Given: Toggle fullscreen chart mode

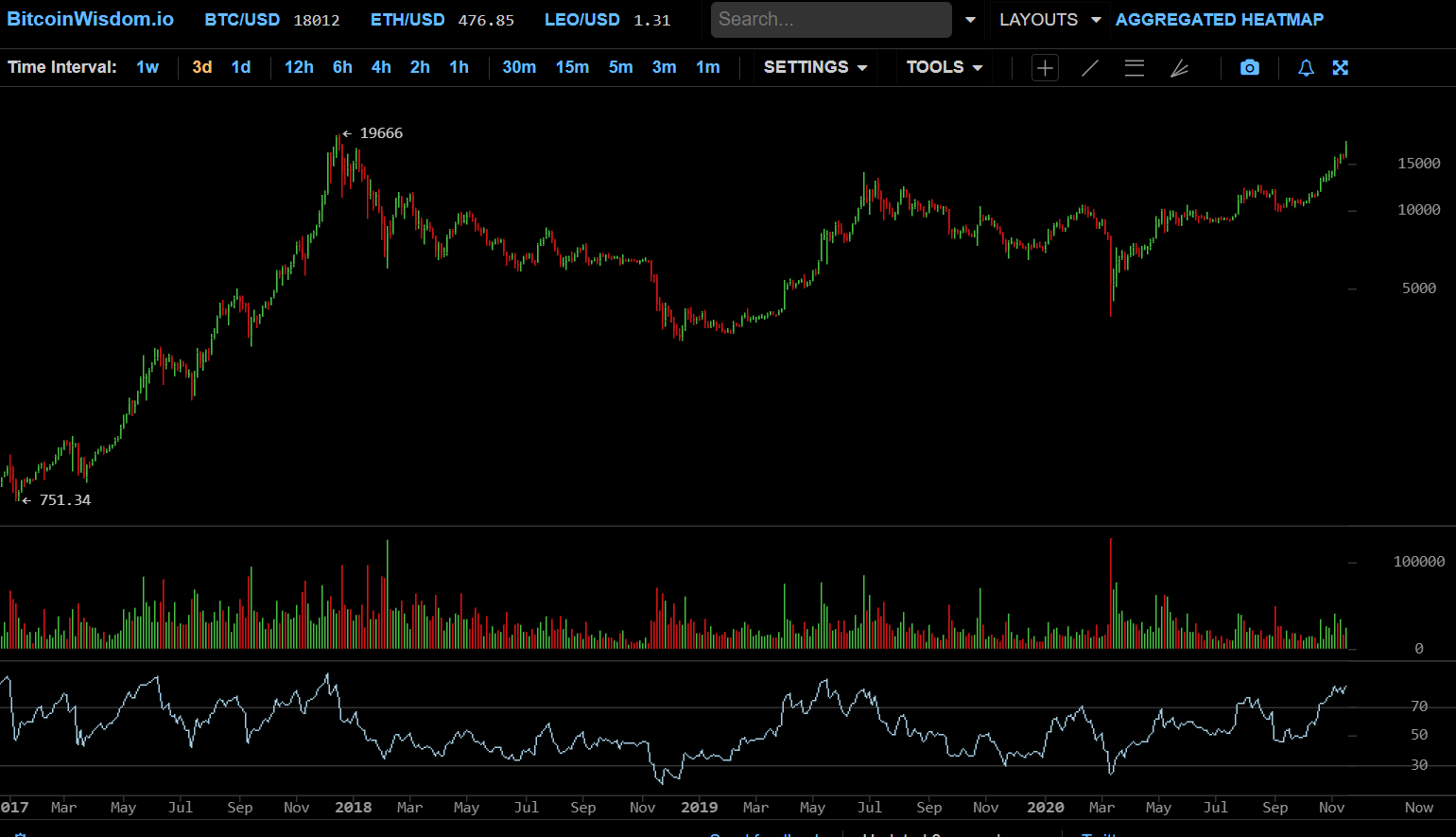Looking at the screenshot, I should [1341, 68].
